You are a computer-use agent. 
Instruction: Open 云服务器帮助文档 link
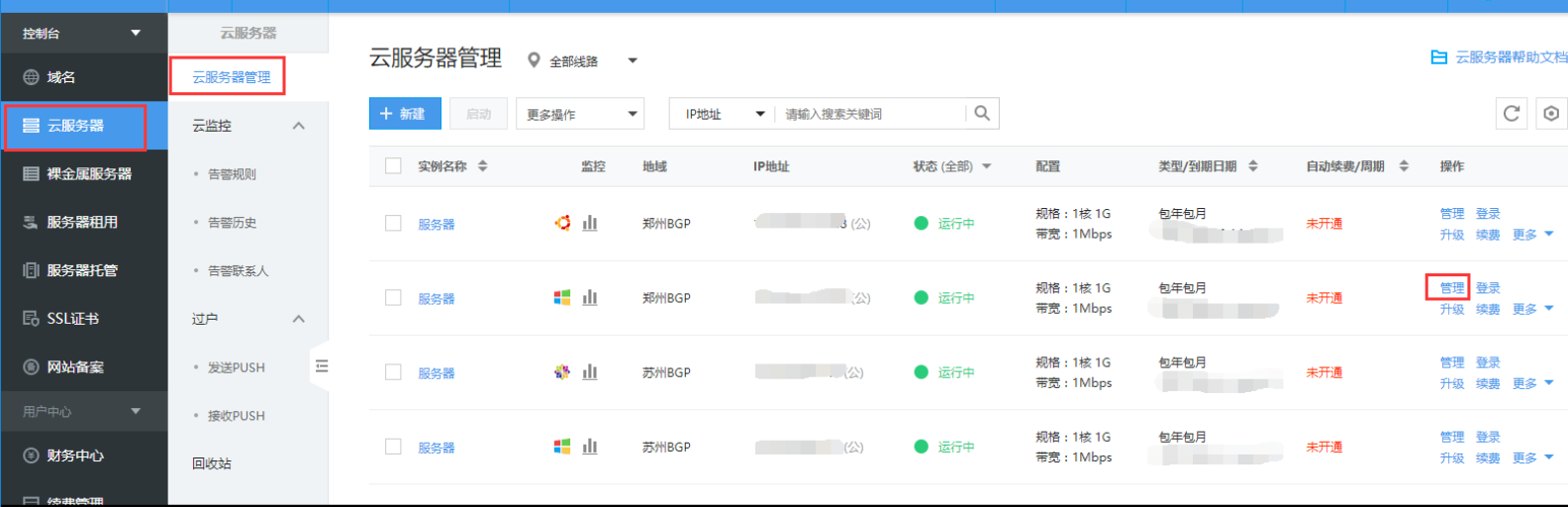[x=1511, y=57]
